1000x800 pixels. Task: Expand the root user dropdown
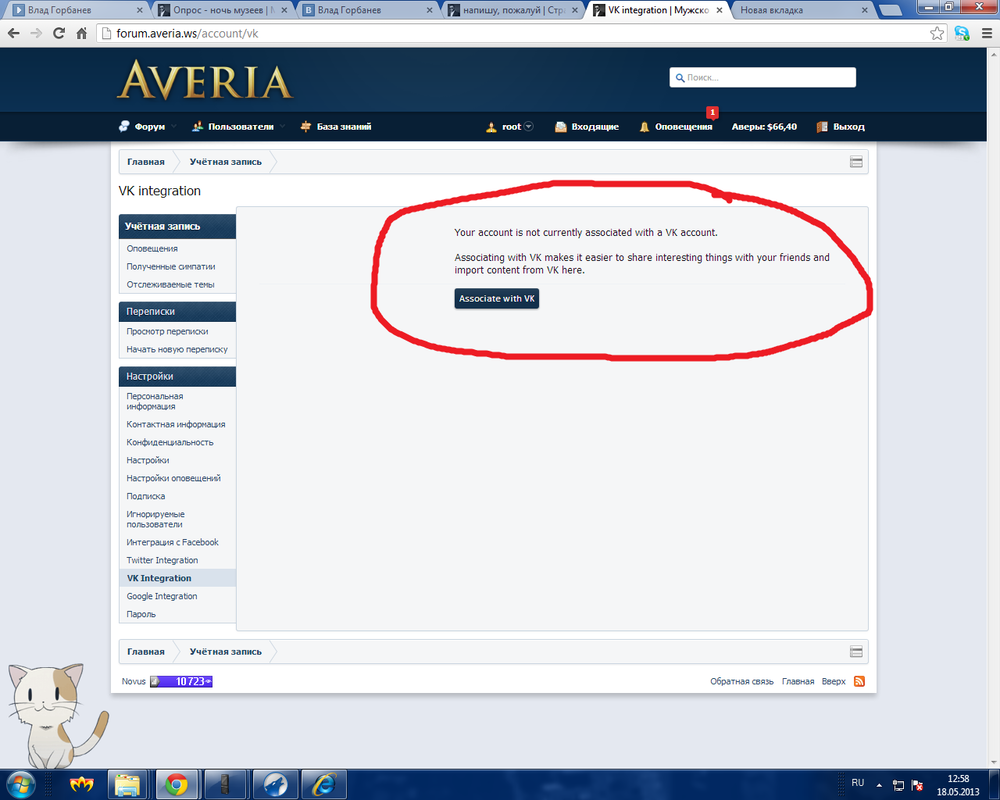529,127
